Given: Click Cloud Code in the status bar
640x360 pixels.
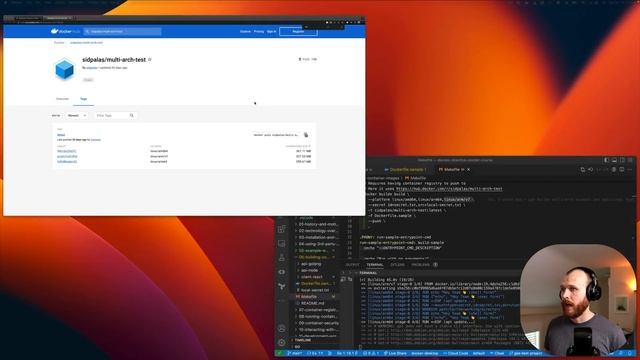Looking at the screenshot, I should coord(456,353).
